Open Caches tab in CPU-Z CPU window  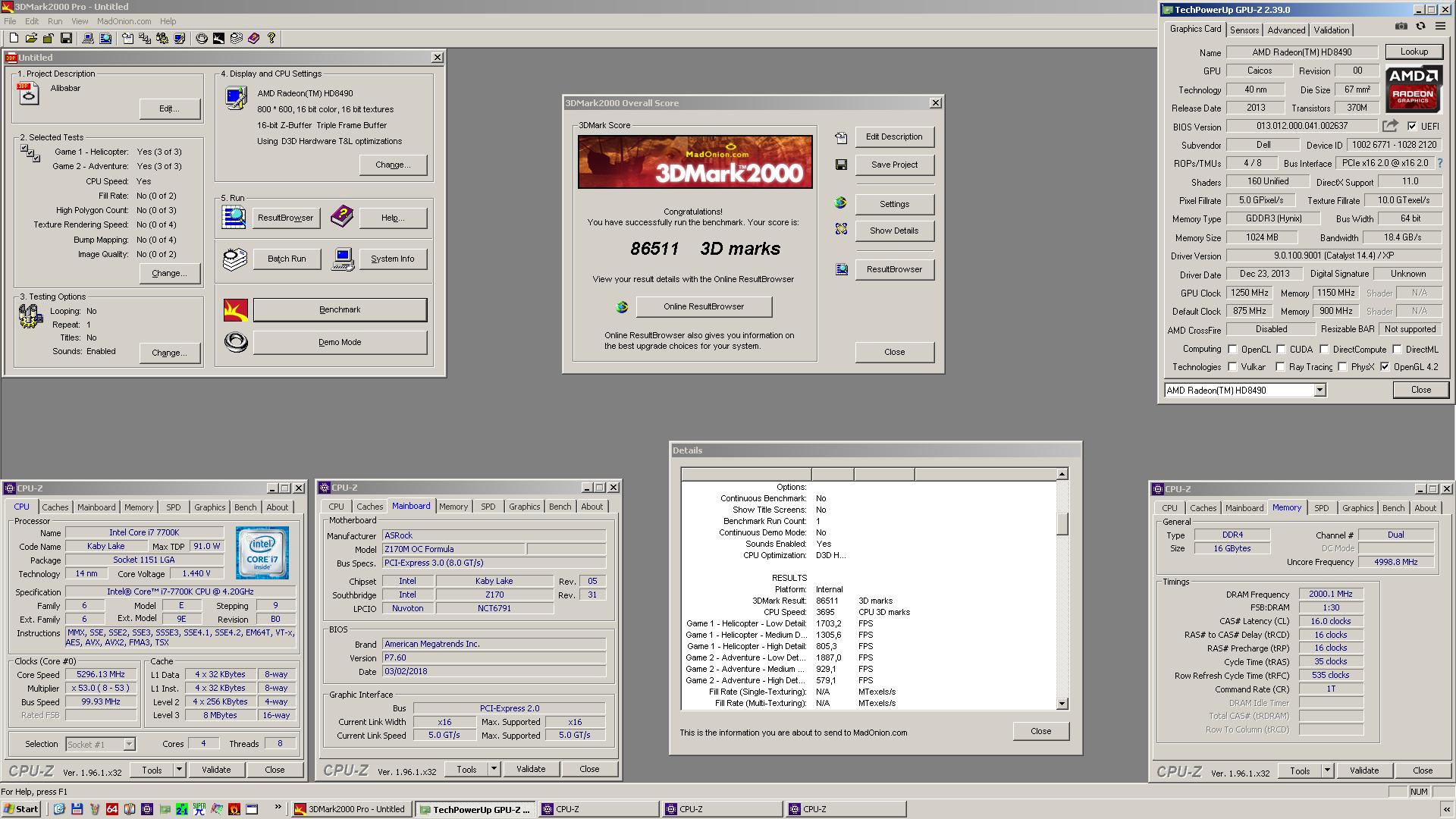pyautogui.click(x=55, y=507)
